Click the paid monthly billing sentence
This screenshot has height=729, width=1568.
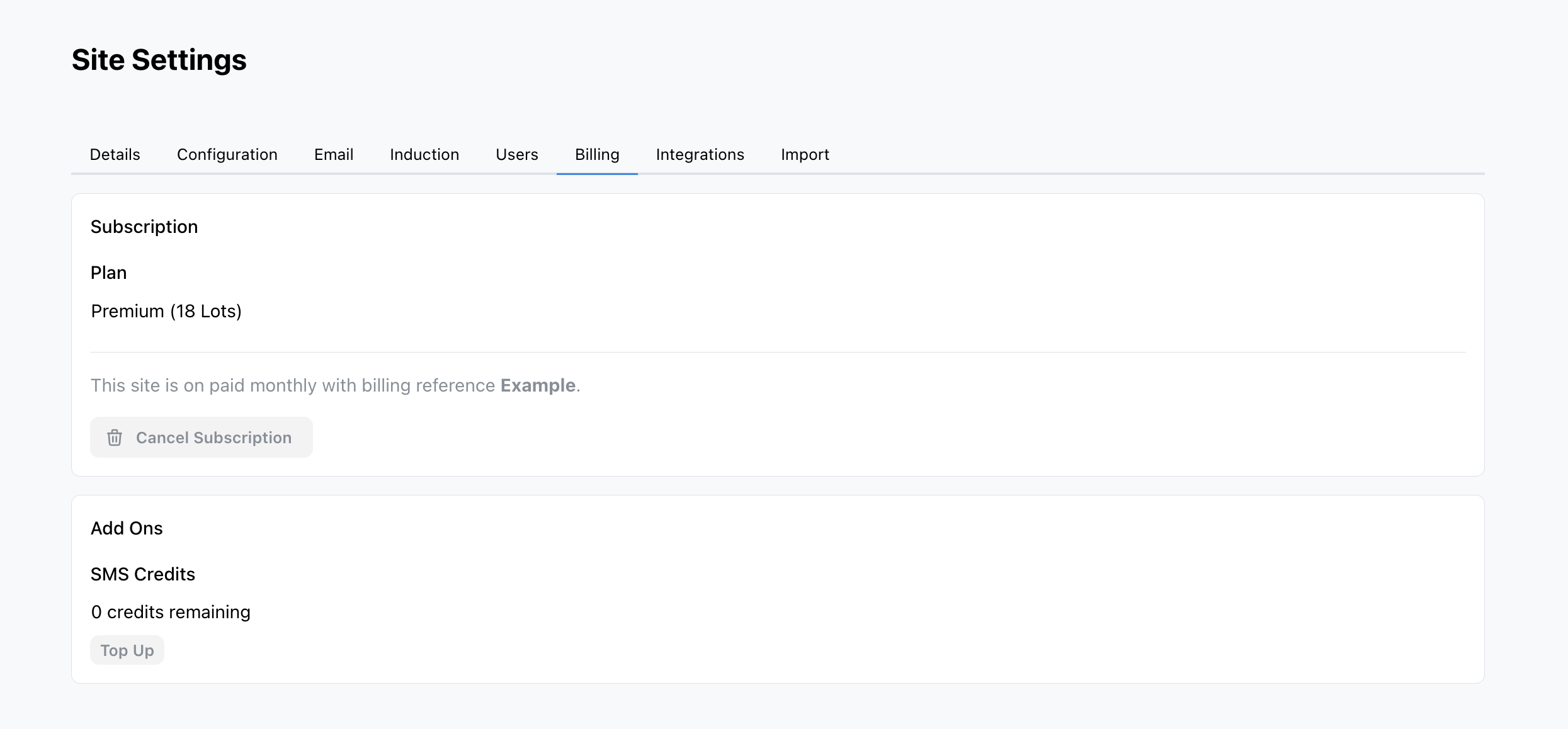pyautogui.click(x=293, y=385)
